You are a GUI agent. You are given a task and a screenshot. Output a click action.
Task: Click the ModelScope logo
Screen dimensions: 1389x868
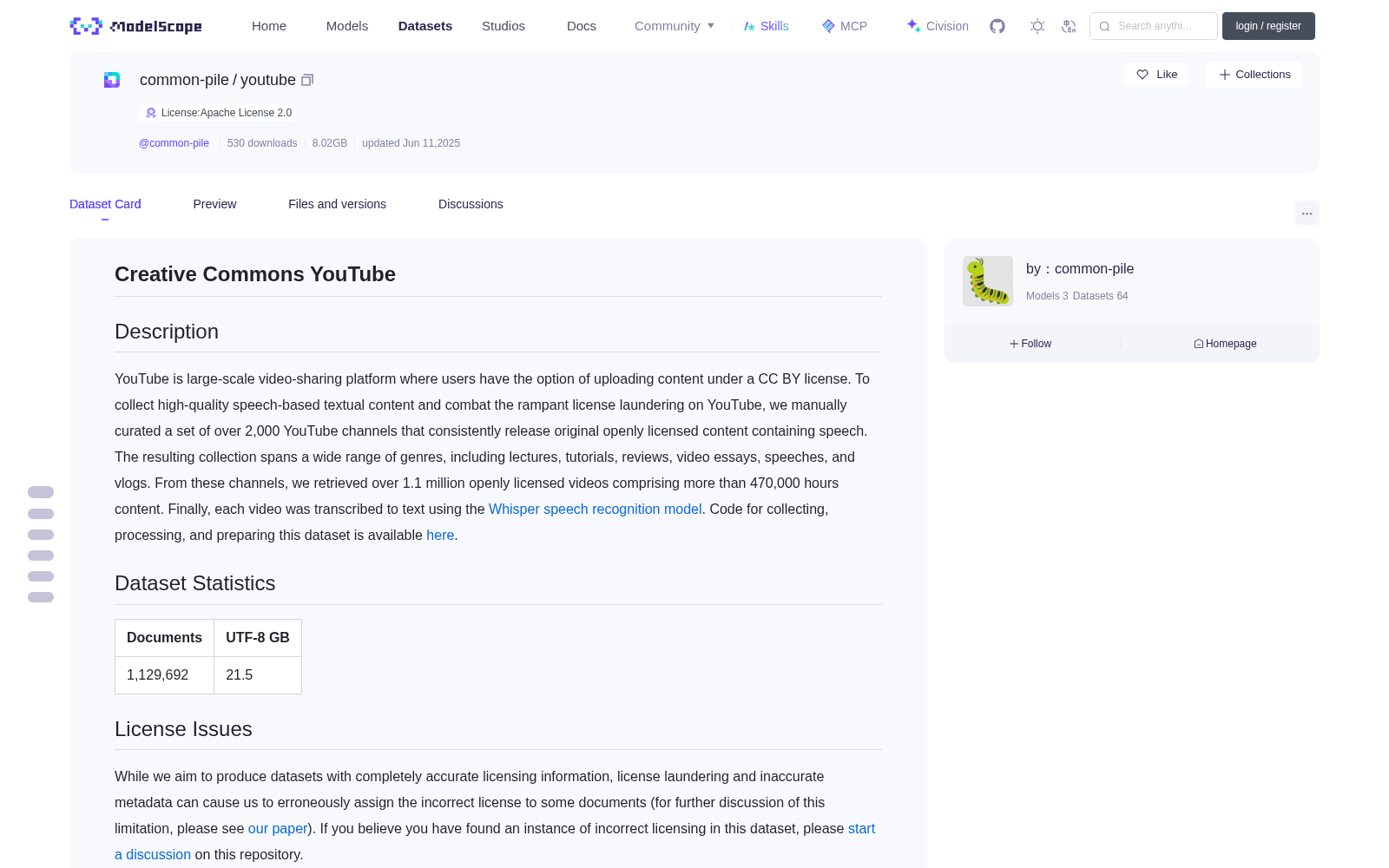coord(136,26)
